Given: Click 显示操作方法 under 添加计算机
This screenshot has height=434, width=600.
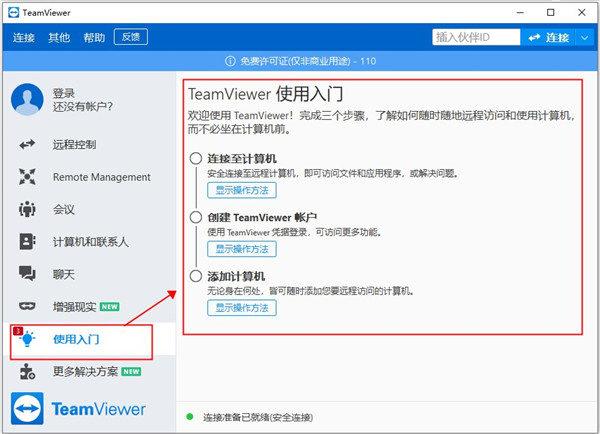Looking at the screenshot, I should click(242, 308).
